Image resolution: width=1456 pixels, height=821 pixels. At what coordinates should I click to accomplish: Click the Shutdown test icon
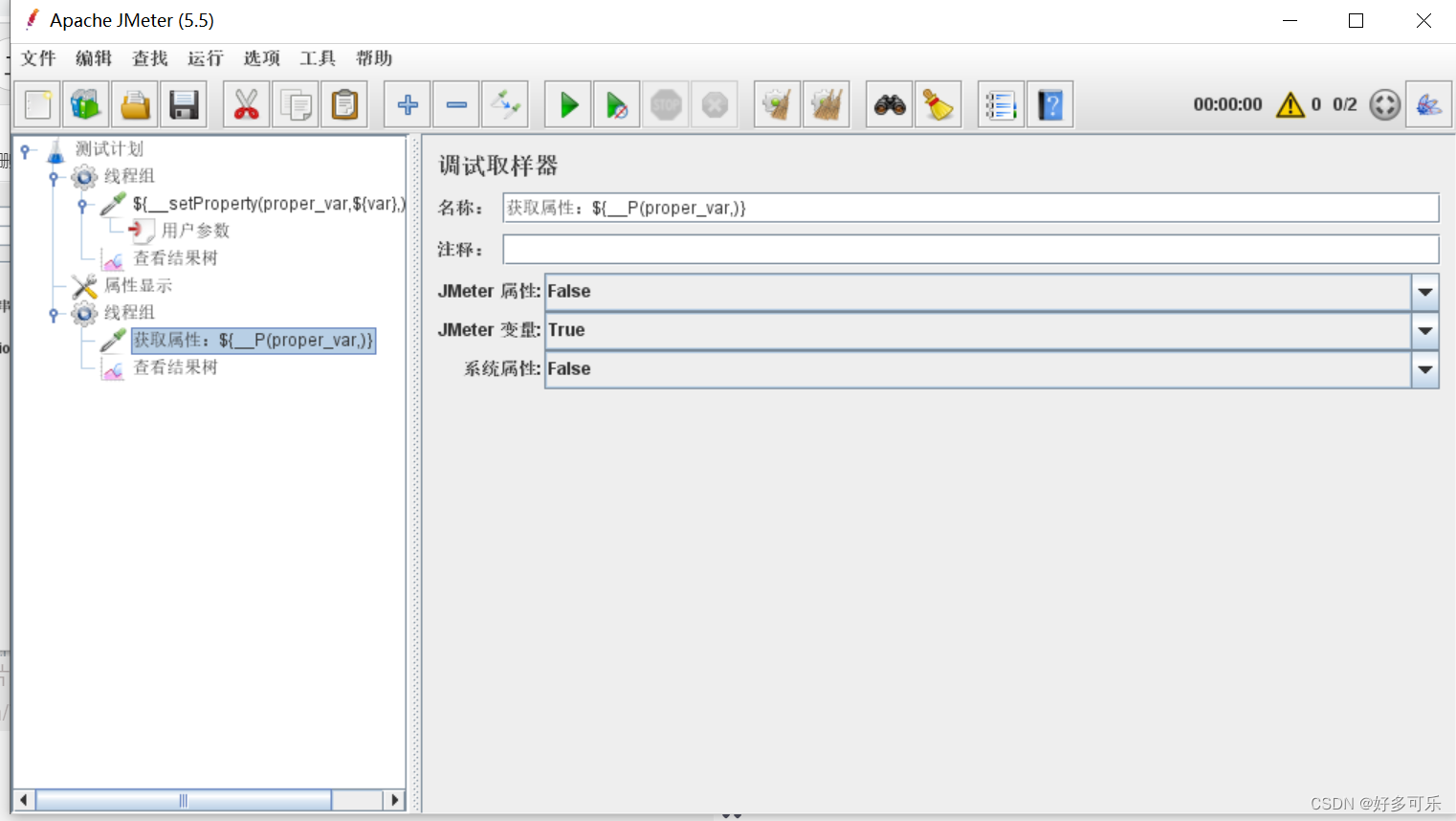[715, 104]
